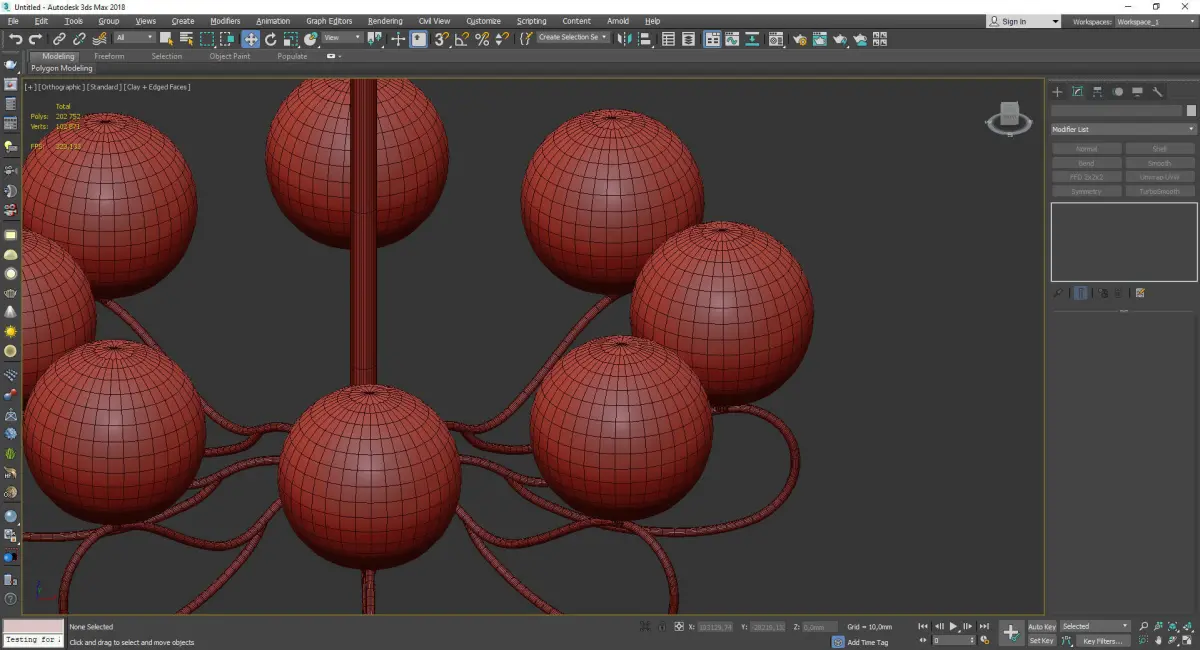The width and height of the screenshot is (1200, 650).
Task: Open the Utilities panel wrench icon
Action: point(1158,92)
